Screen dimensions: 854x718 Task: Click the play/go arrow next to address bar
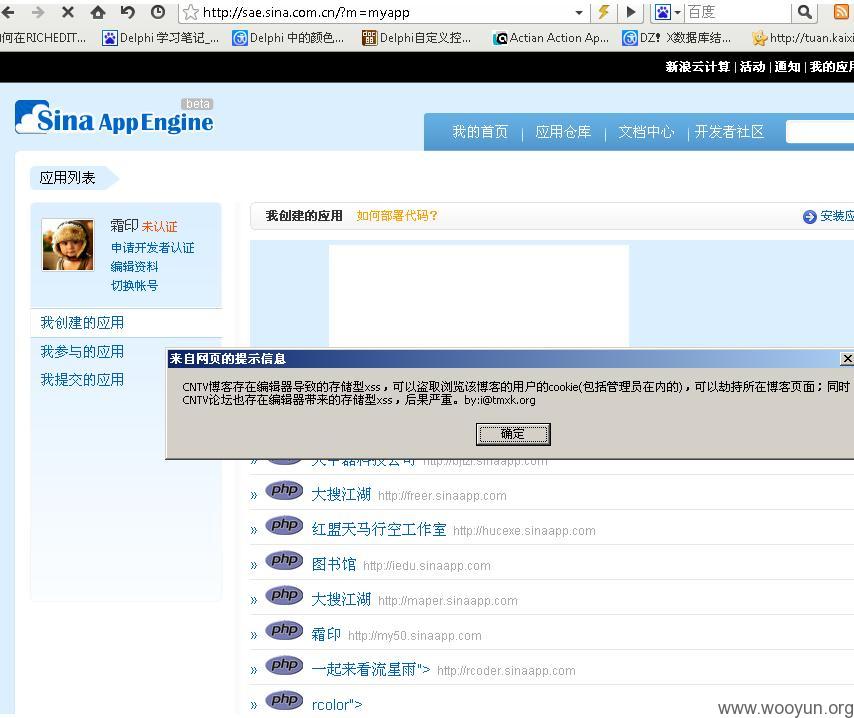[x=631, y=11]
